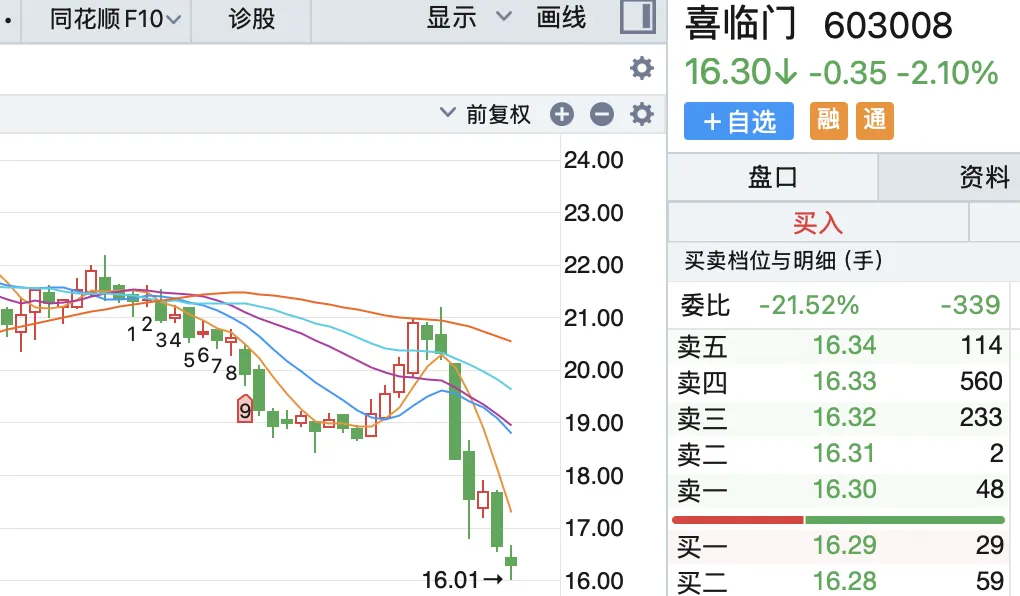1020x596 pixels.
Task: Click the split-screen layout icon beside 画线
Action: tap(636, 17)
